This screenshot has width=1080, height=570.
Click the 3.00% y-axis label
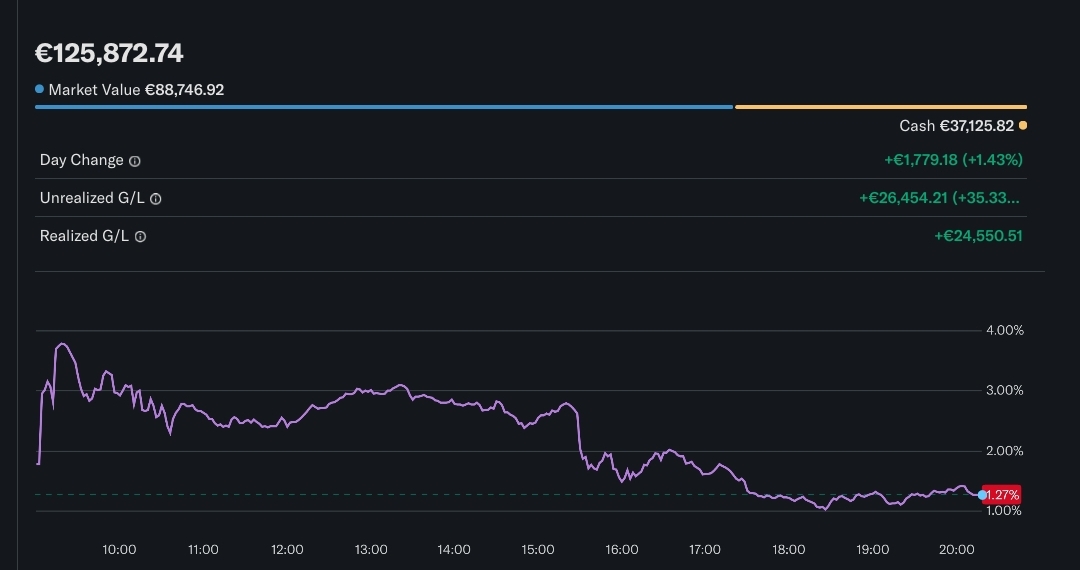pyautogui.click(x=1005, y=390)
